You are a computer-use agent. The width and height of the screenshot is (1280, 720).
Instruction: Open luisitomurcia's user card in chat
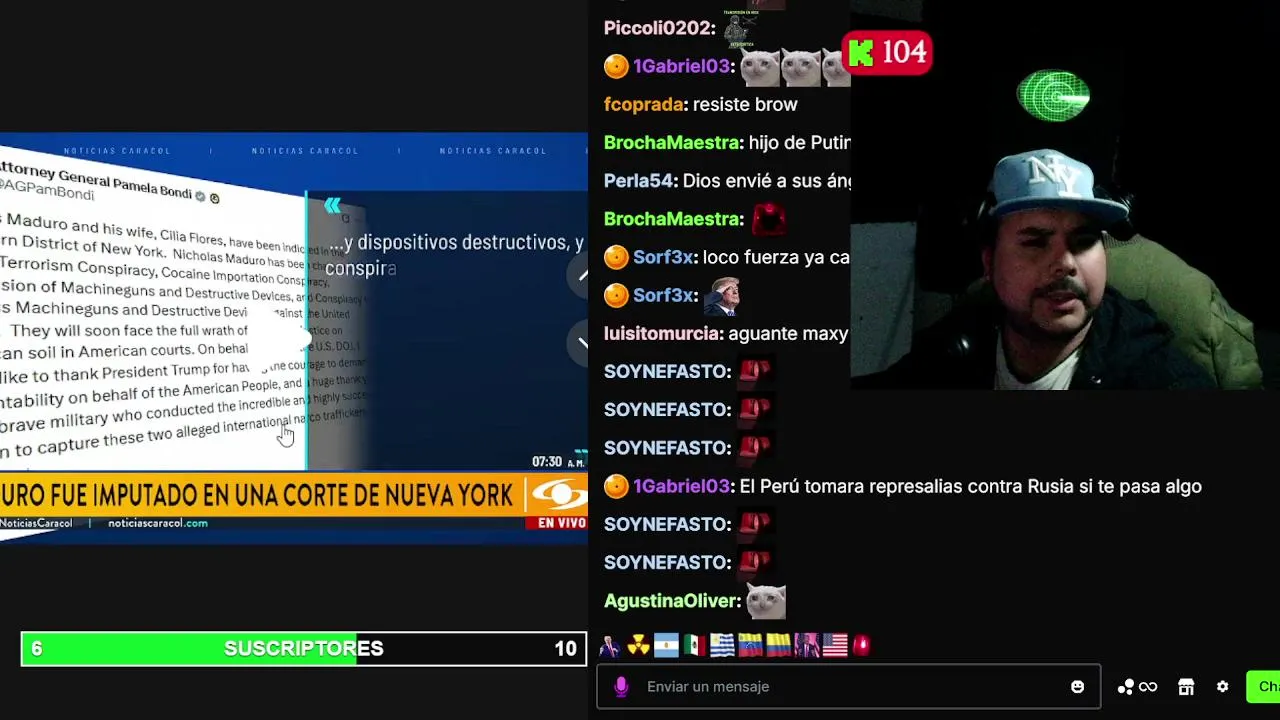(x=663, y=333)
